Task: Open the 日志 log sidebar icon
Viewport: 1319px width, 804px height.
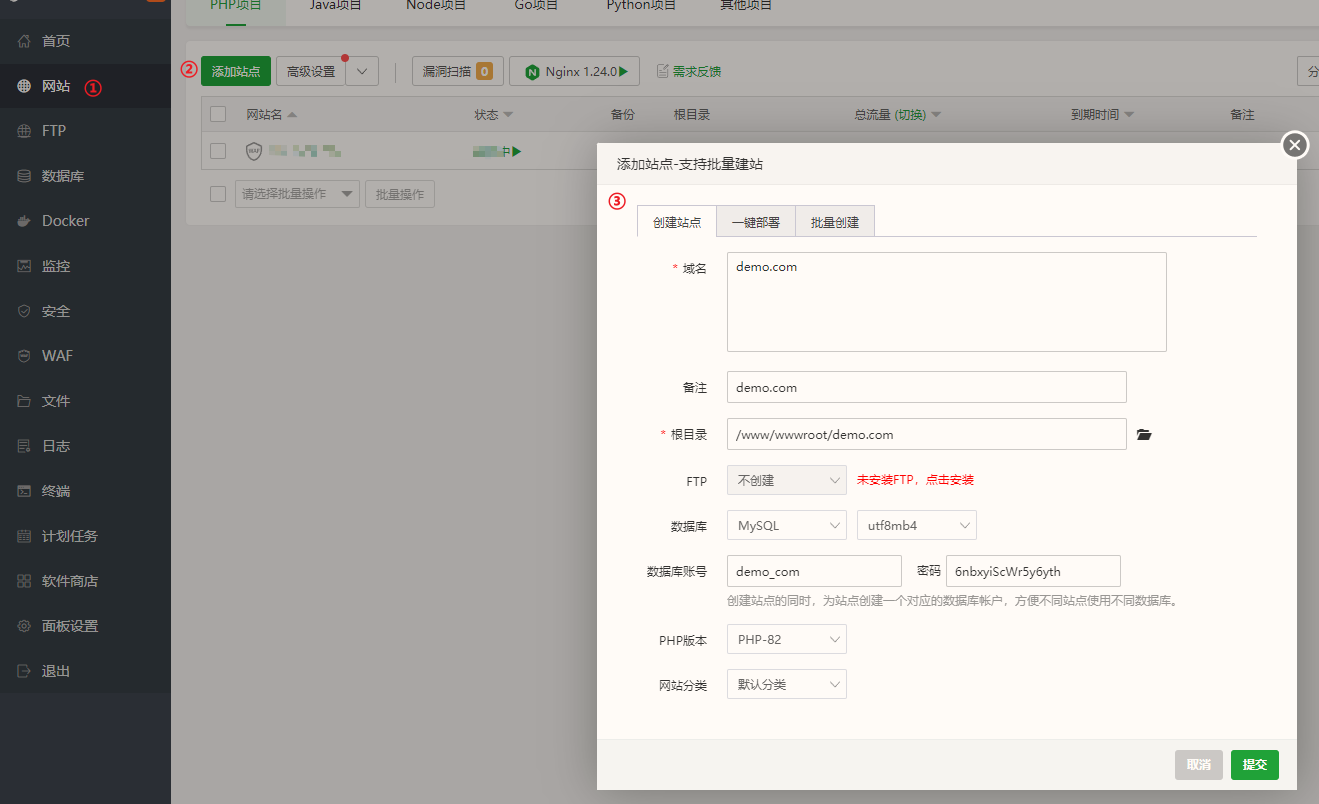Action: click(24, 446)
